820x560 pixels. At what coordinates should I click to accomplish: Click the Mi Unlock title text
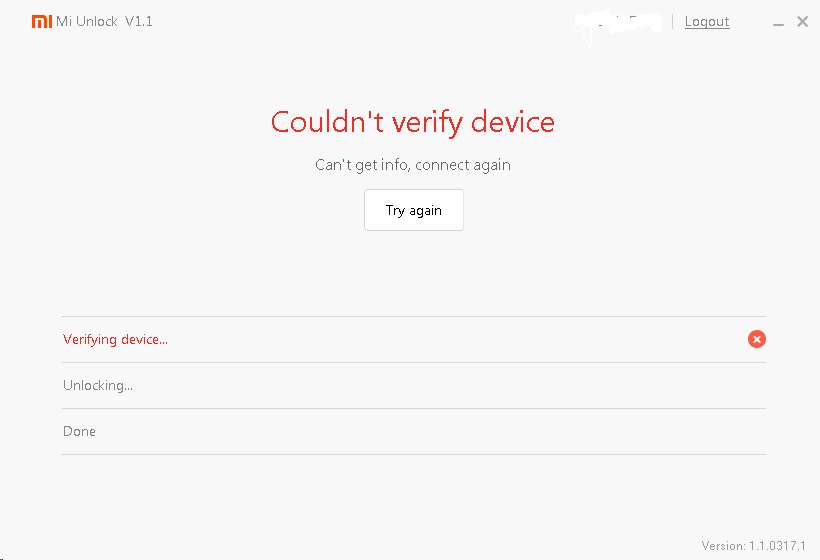(x=87, y=21)
